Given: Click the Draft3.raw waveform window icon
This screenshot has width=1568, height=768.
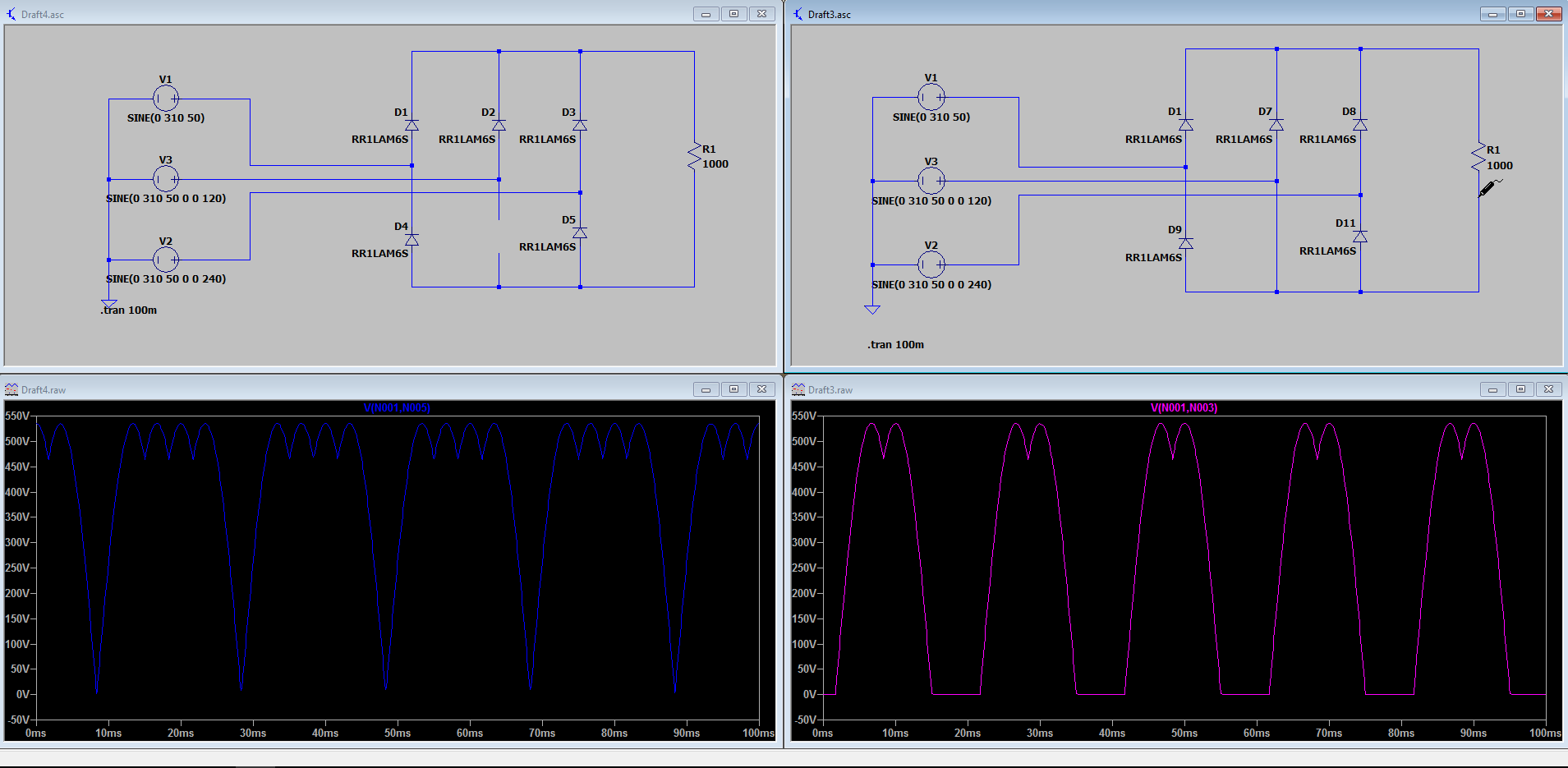Looking at the screenshot, I should pyautogui.click(x=798, y=389).
